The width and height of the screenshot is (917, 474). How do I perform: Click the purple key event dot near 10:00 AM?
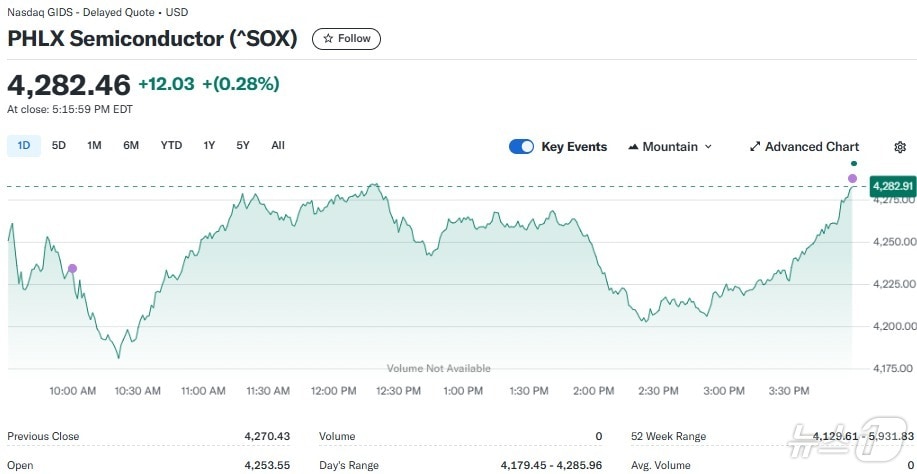click(x=72, y=268)
